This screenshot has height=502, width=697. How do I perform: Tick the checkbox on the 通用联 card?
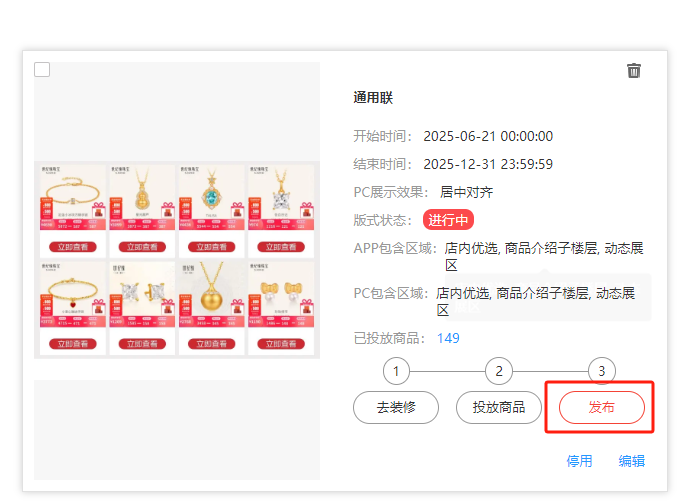42,70
